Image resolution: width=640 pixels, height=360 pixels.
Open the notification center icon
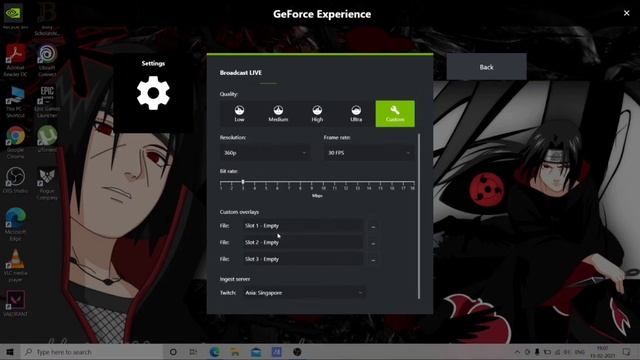(627, 352)
